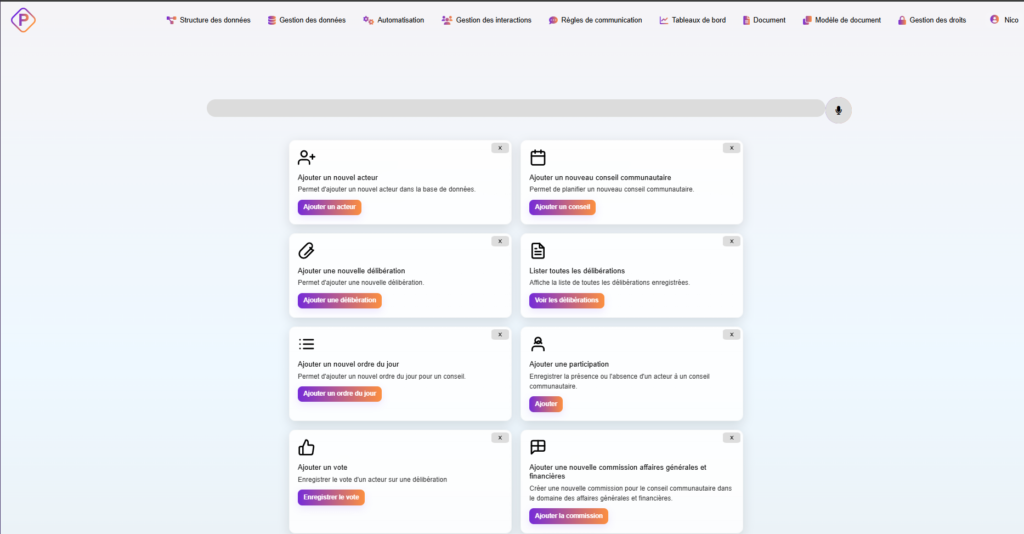Image resolution: width=1024 pixels, height=534 pixels.
Task: Open the Structure des données menu
Action: coord(208,20)
